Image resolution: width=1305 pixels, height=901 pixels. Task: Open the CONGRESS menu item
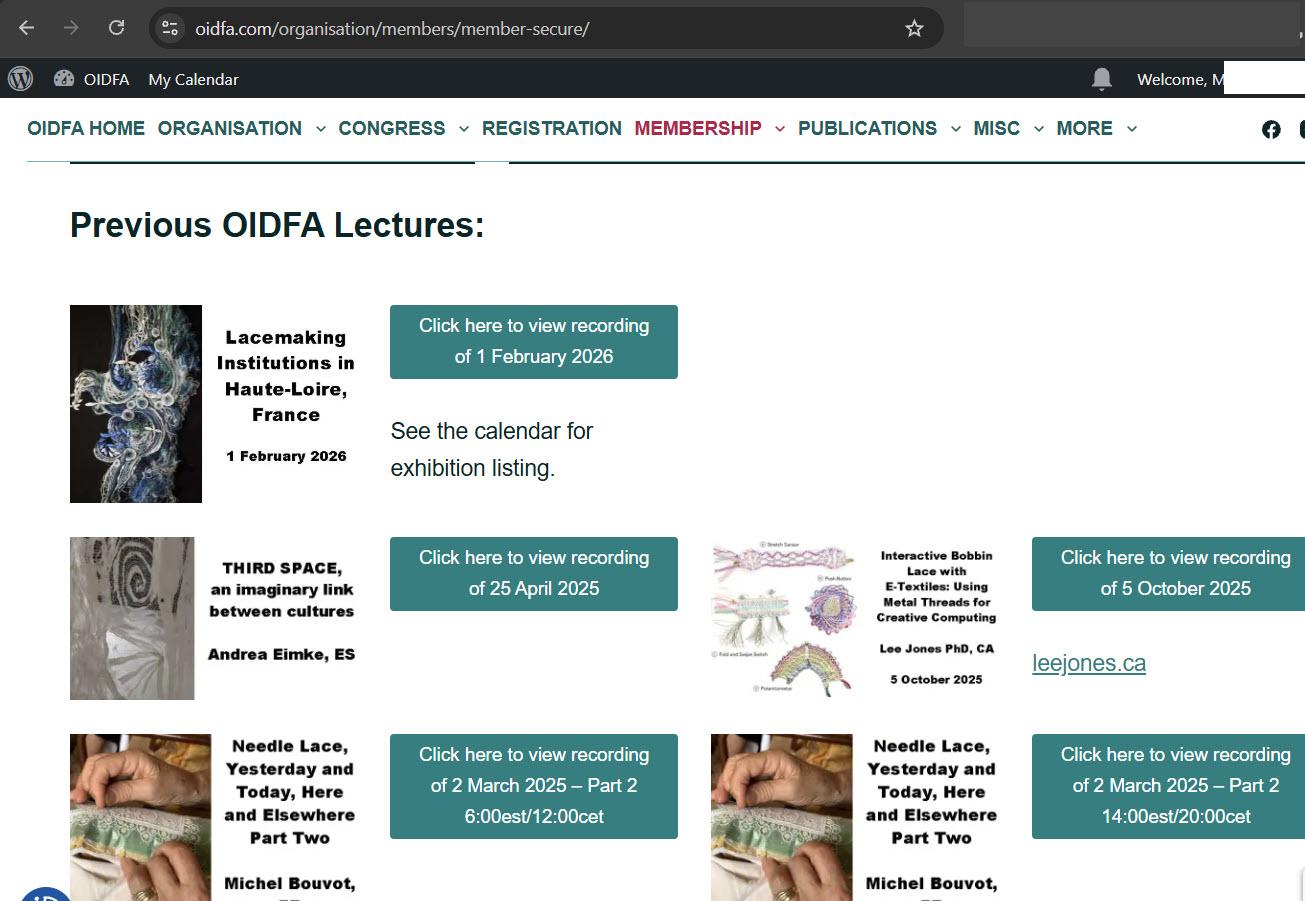point(392,129)
